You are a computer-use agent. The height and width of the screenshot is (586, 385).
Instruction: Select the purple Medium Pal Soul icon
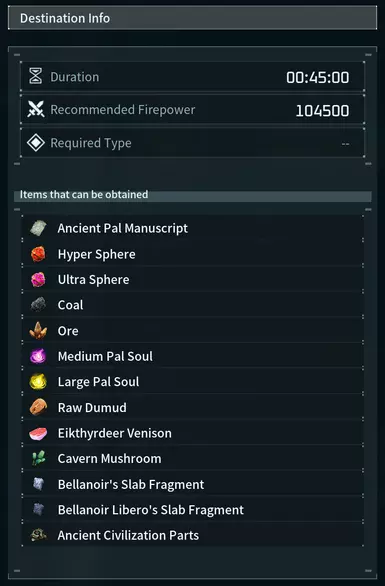(x=38, y=356)
